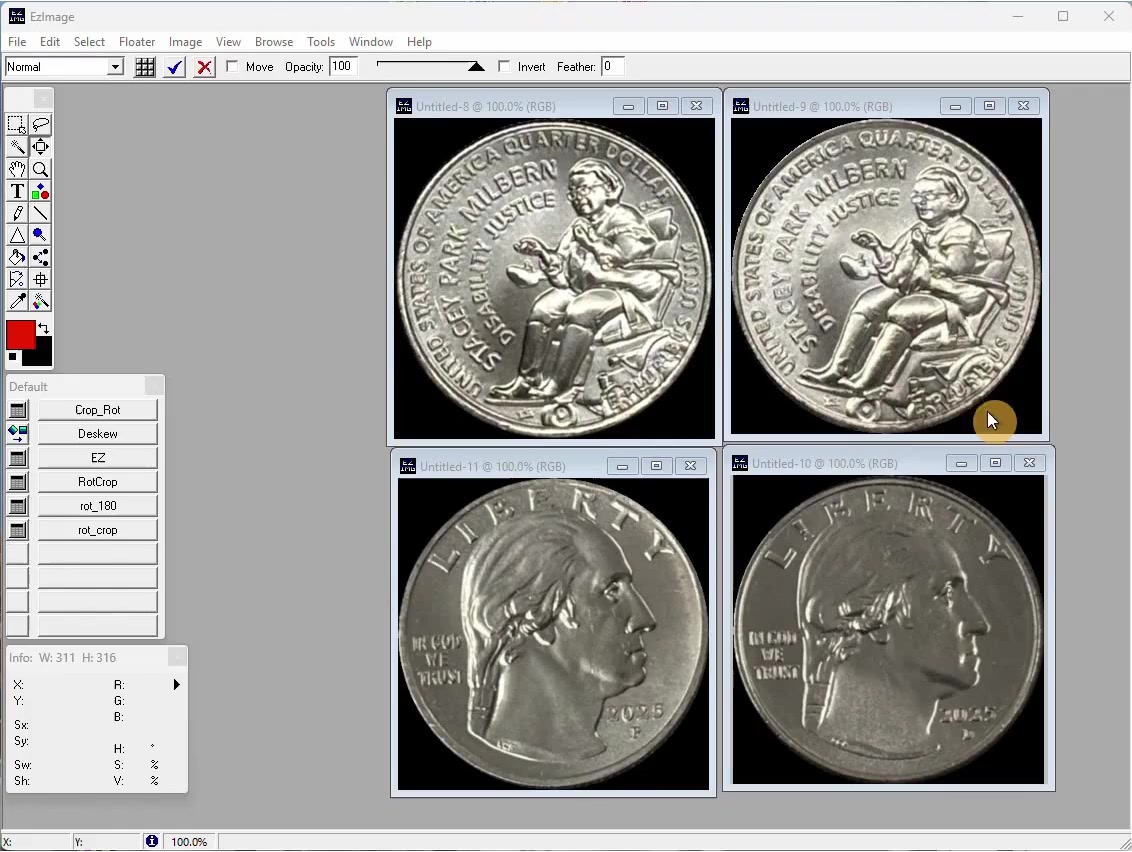1132x852 pixels.
Task: Select the Hand pan tool
Action: pyautogui.click(x=17, y=170)
